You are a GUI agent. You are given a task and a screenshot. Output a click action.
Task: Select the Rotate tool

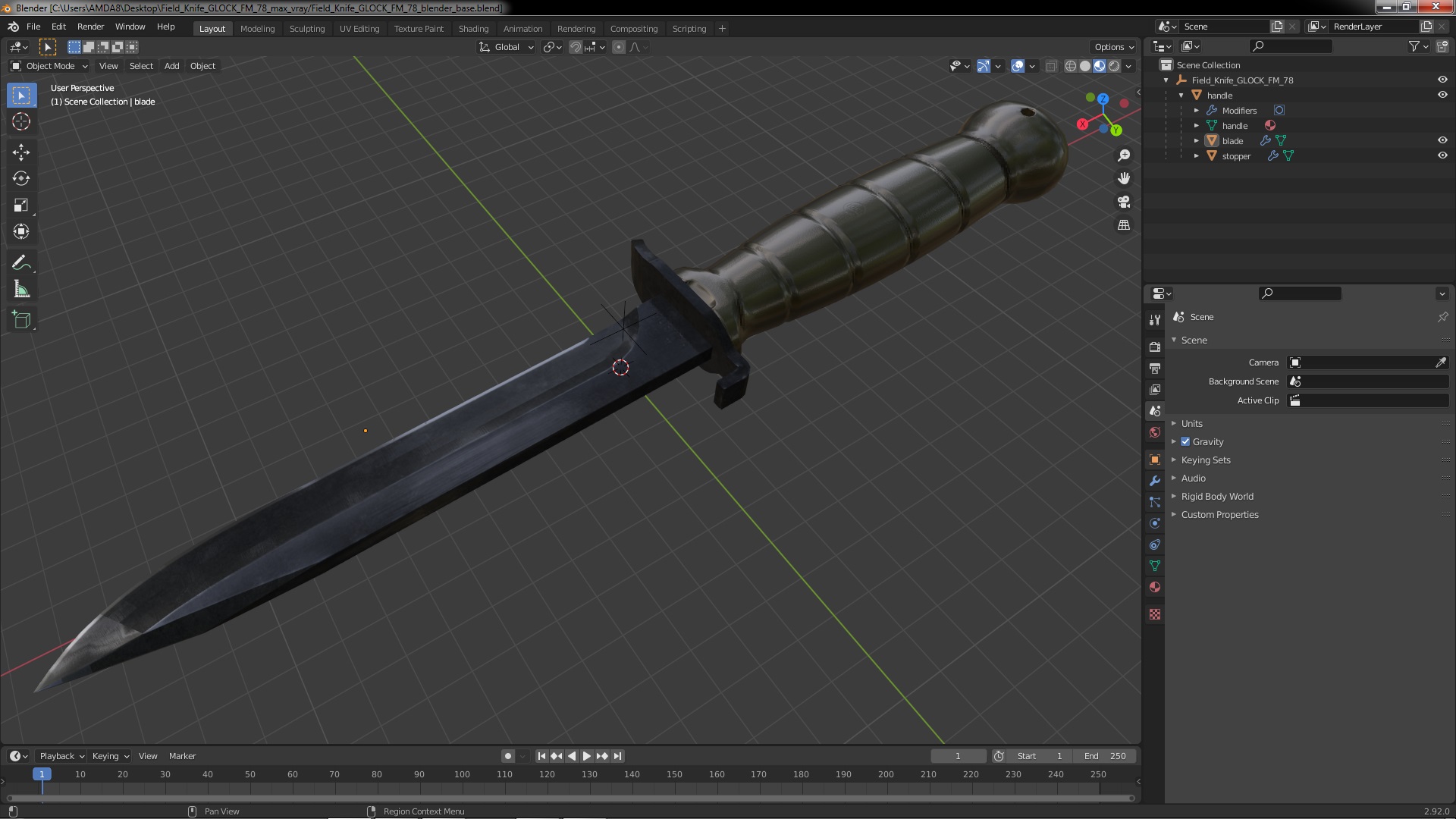[x=21, y=179]
